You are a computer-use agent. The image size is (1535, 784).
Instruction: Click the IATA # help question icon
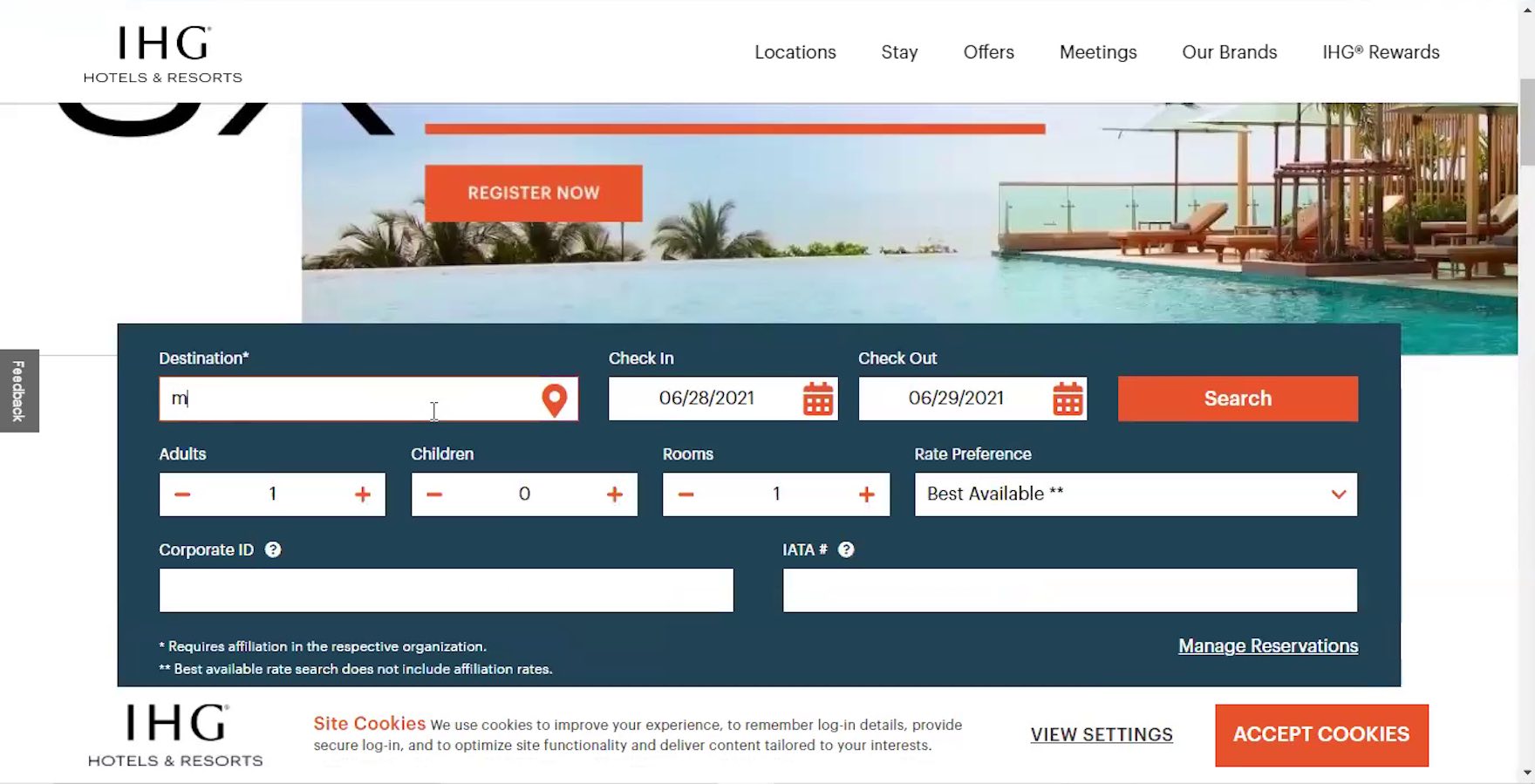[846, 549]
